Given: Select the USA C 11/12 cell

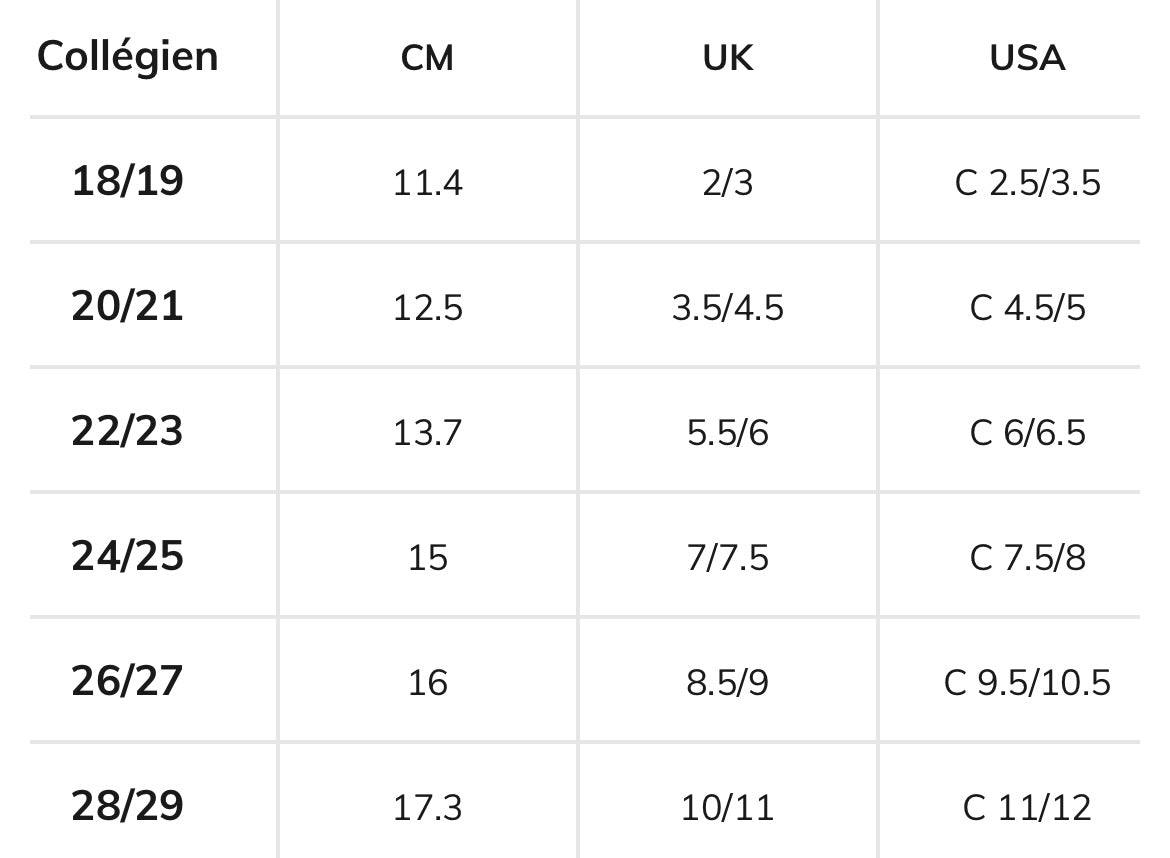Looking at the screenshot, I should [x=1027, y=807].
